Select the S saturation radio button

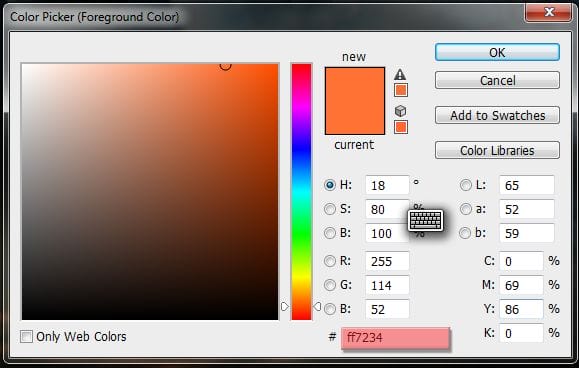(x=330, y=209)
